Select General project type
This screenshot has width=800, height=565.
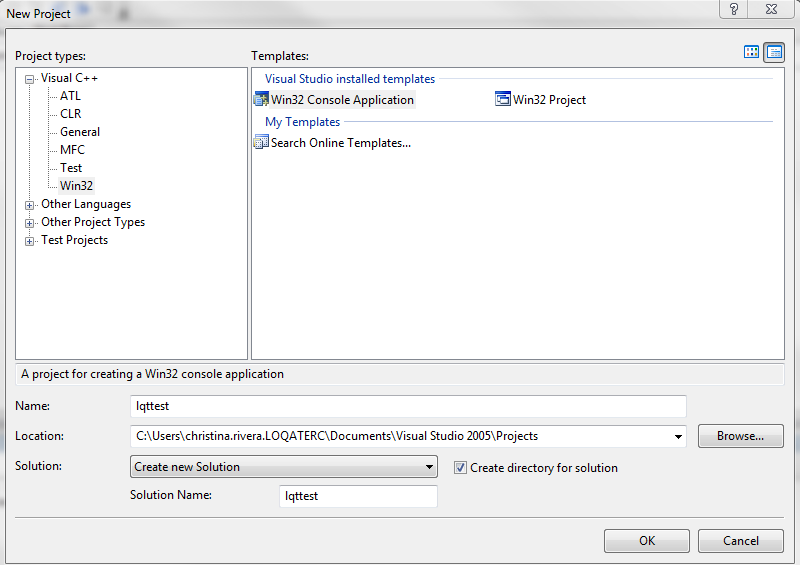80,132
